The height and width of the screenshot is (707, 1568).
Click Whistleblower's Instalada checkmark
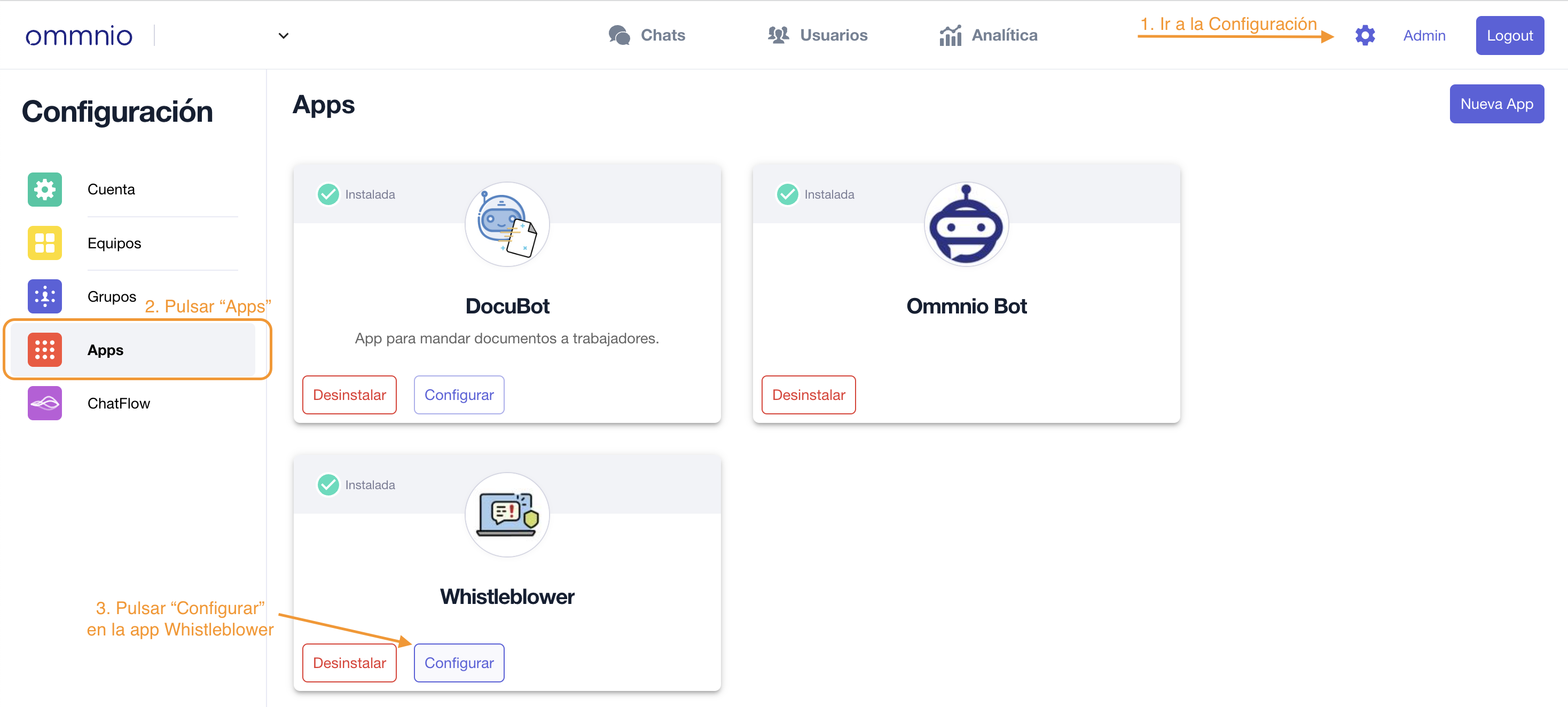pyautogui.click(x=328, y=484)
